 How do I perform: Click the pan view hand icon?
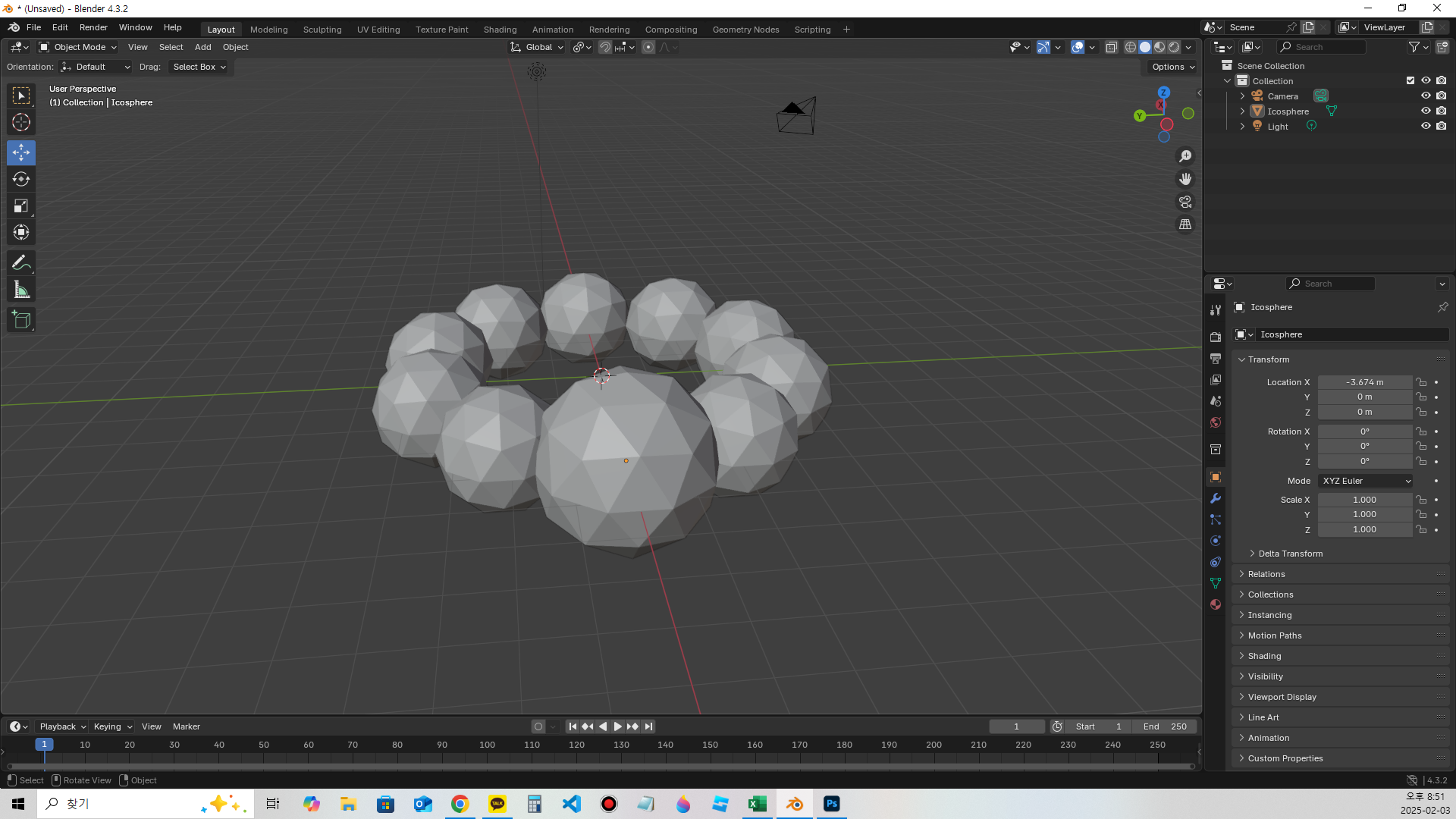click(x=1185, y=179)
